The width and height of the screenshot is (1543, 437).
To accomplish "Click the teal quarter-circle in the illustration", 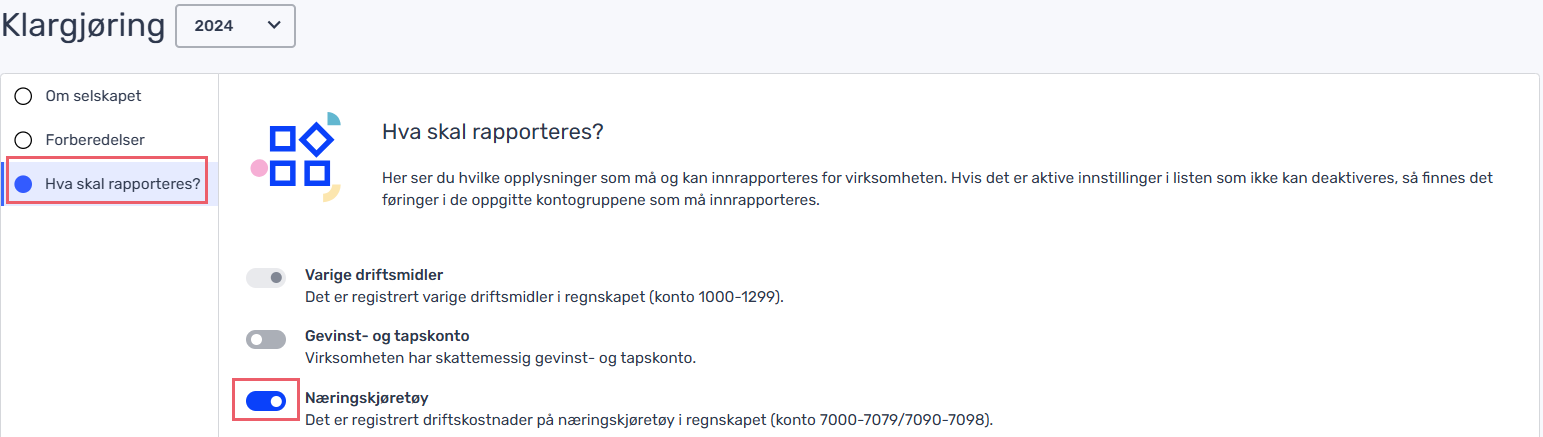I will (334, 119).
